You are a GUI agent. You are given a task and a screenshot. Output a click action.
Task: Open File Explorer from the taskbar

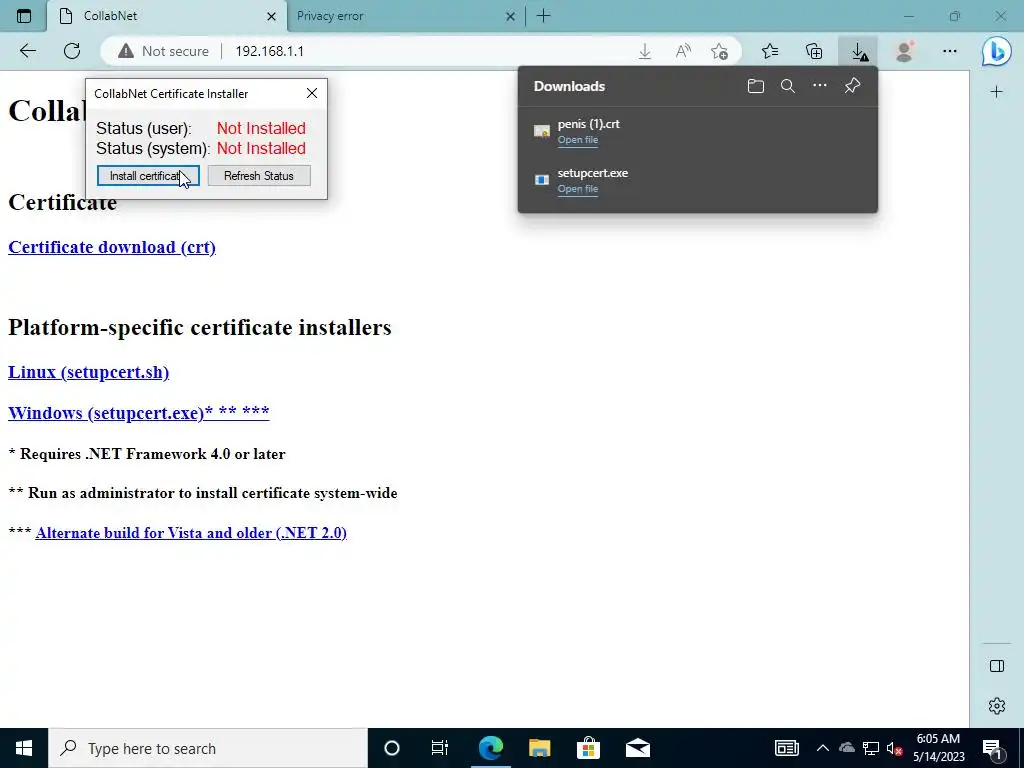539,748
